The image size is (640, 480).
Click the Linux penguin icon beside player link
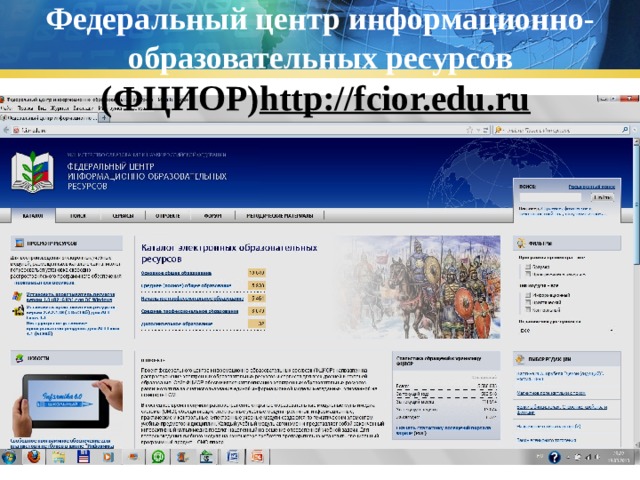click(x=18, y=311)
